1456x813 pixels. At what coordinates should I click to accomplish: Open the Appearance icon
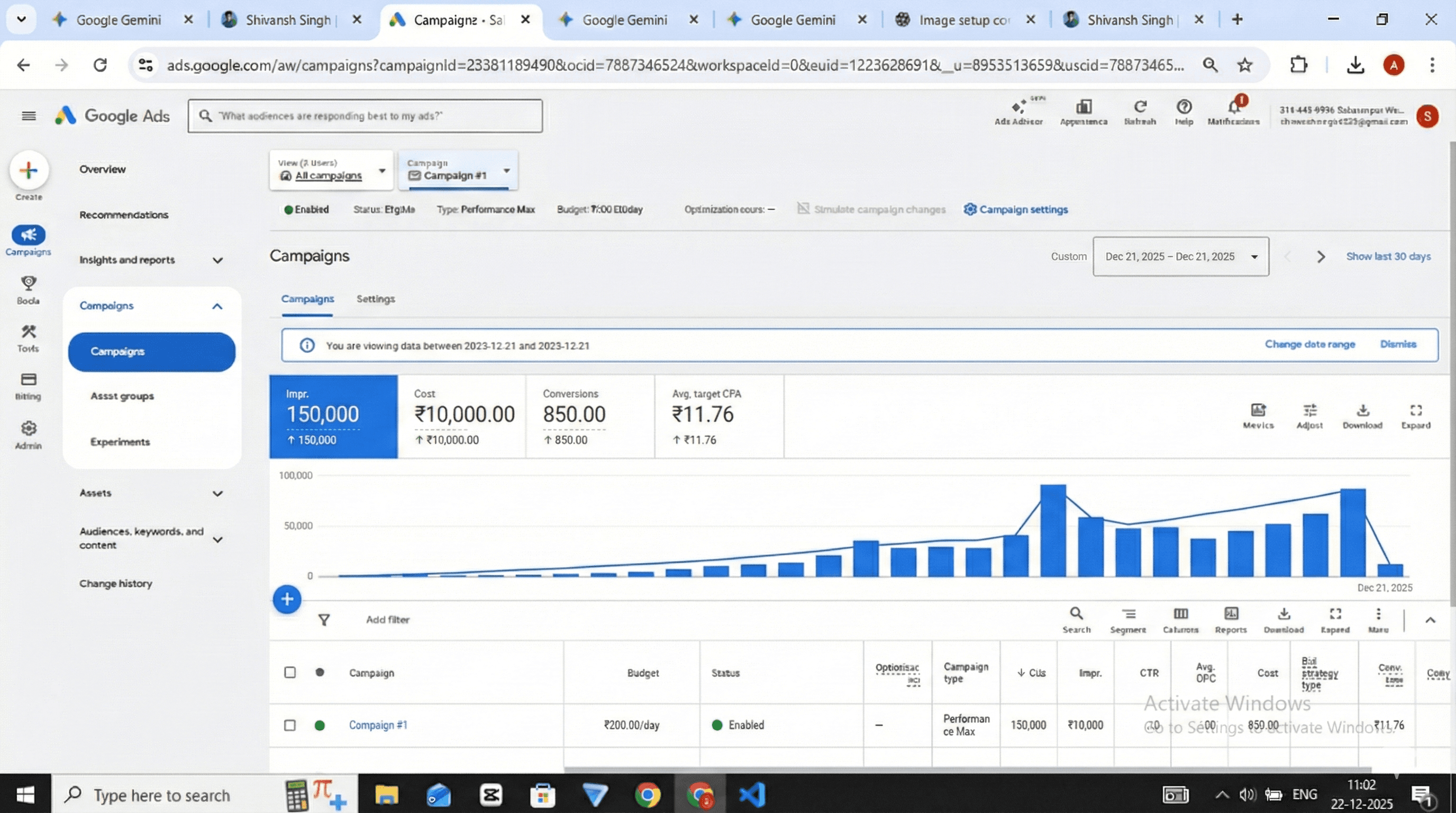pyautogui.click(x=1084, y=107)
